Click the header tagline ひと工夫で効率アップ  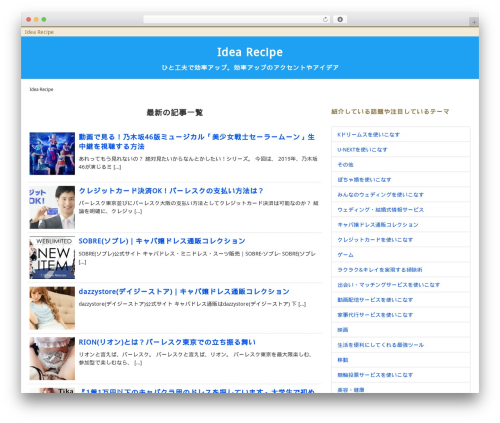click(x=250, y=67)
